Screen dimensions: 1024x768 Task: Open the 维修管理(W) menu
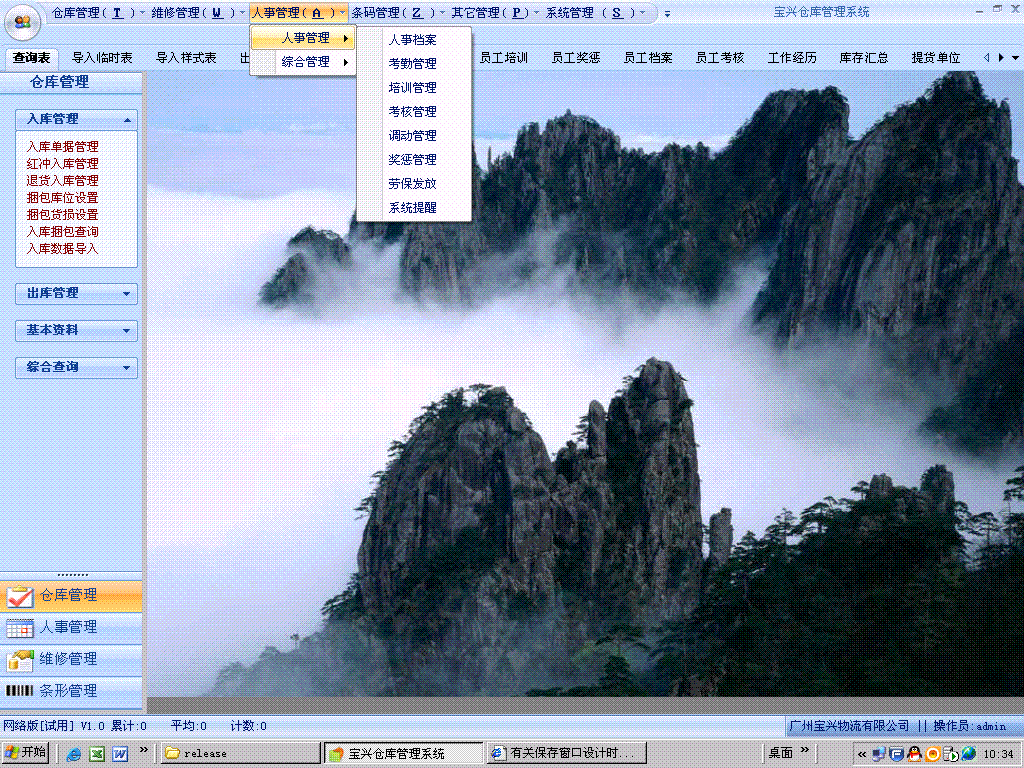[x=197, y=13]
